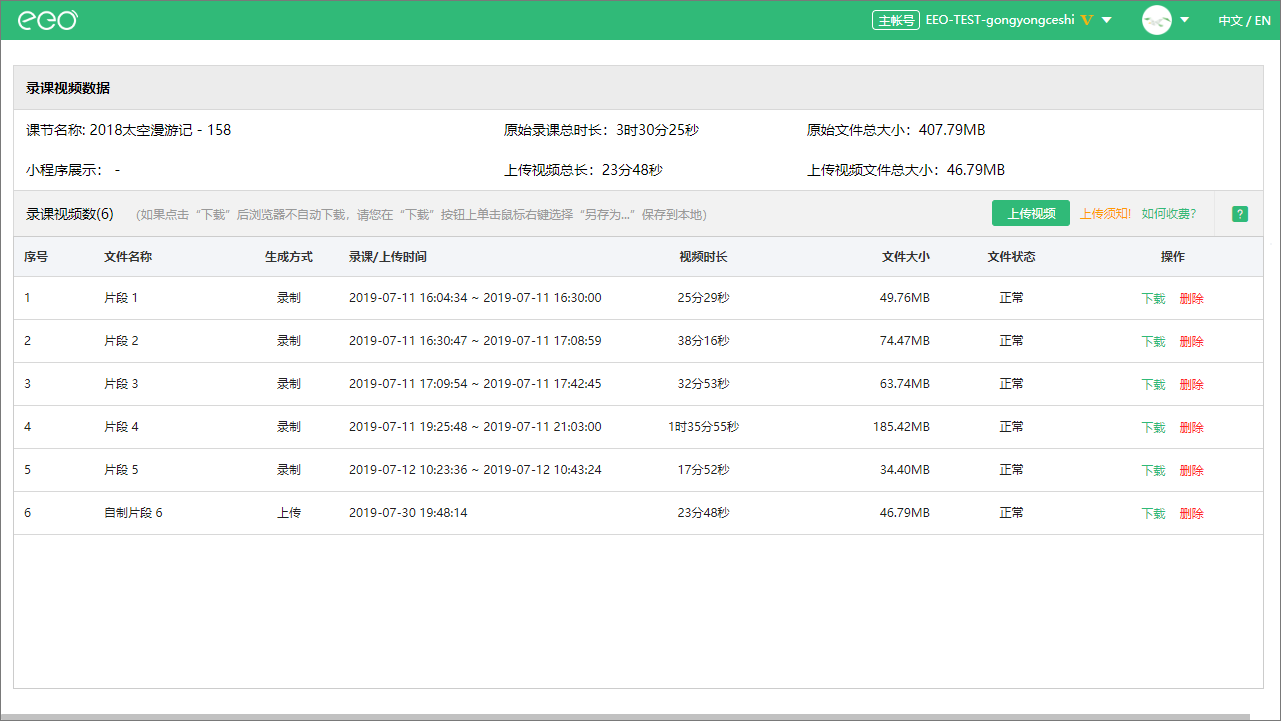Click duration 1时35分55秒
1281x721 pixels.
pyautogui.click(x=703, y=427)
